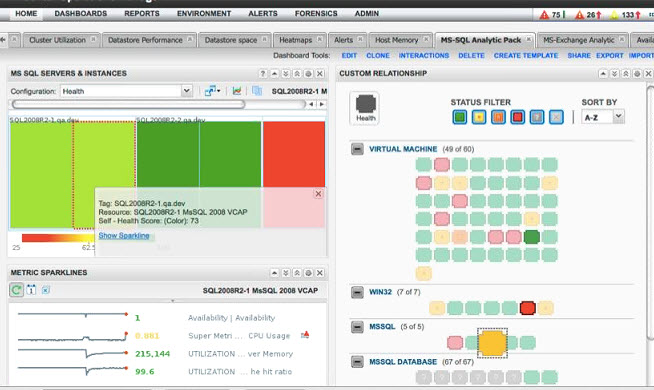
Task: Toggle the gray unknown status filter
Action: pos(536,117)
